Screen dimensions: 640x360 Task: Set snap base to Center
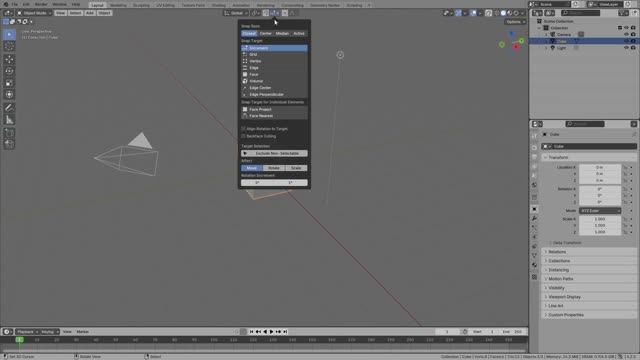coord(266,33)
